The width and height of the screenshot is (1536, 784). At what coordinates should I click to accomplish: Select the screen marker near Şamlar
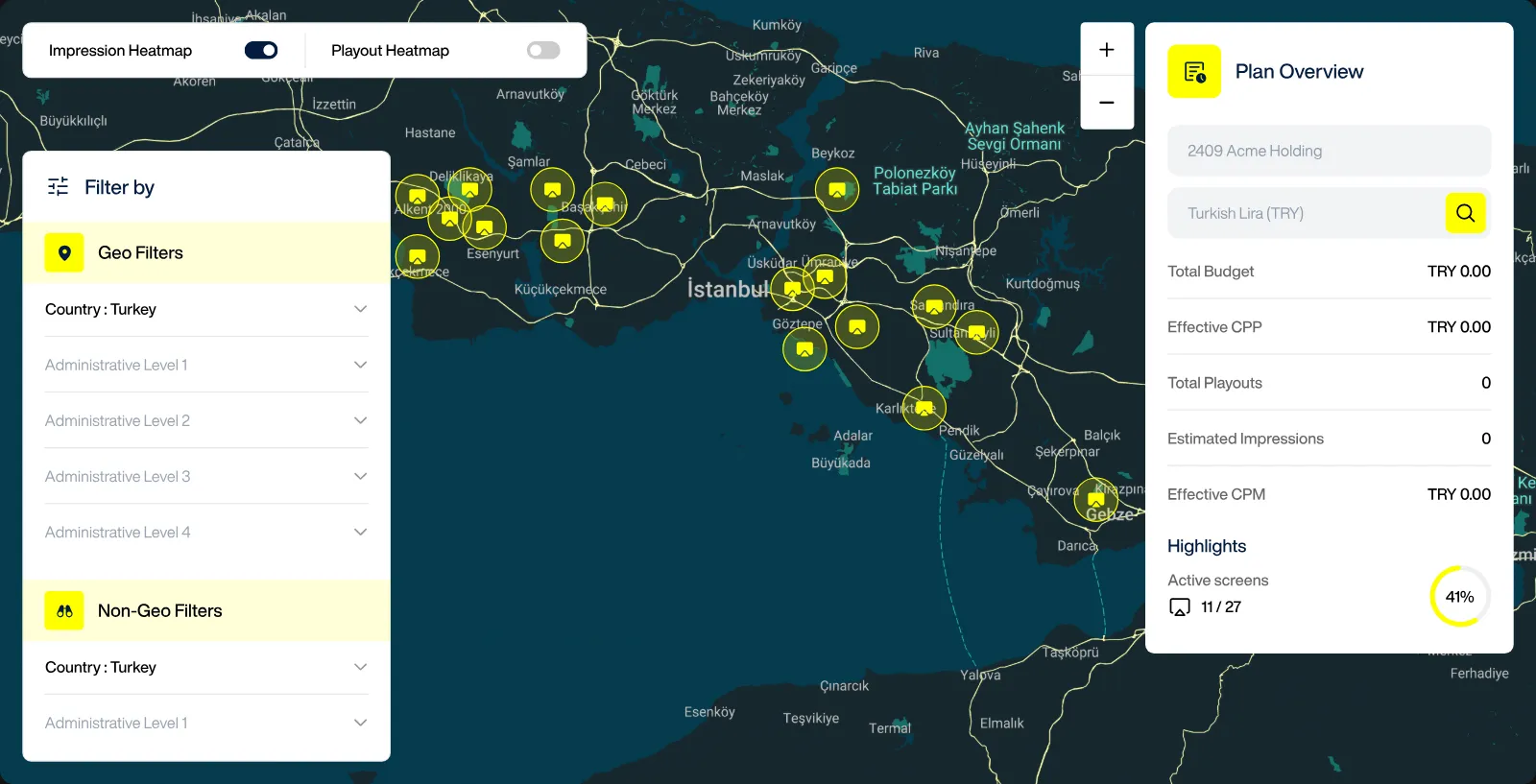click(x=552, y=190)
